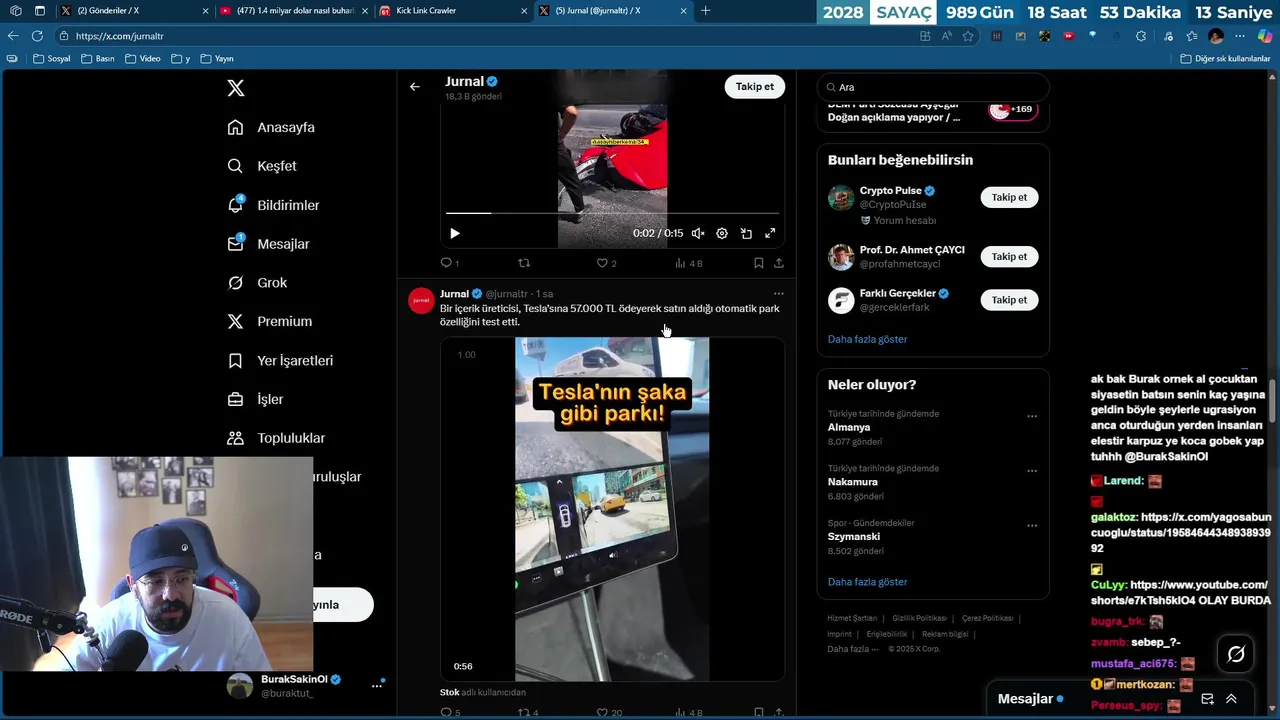1280x720 pixels.
Task: Open video picture-in-picture icon
Action: pyautogui.click(x=746, y=233)
